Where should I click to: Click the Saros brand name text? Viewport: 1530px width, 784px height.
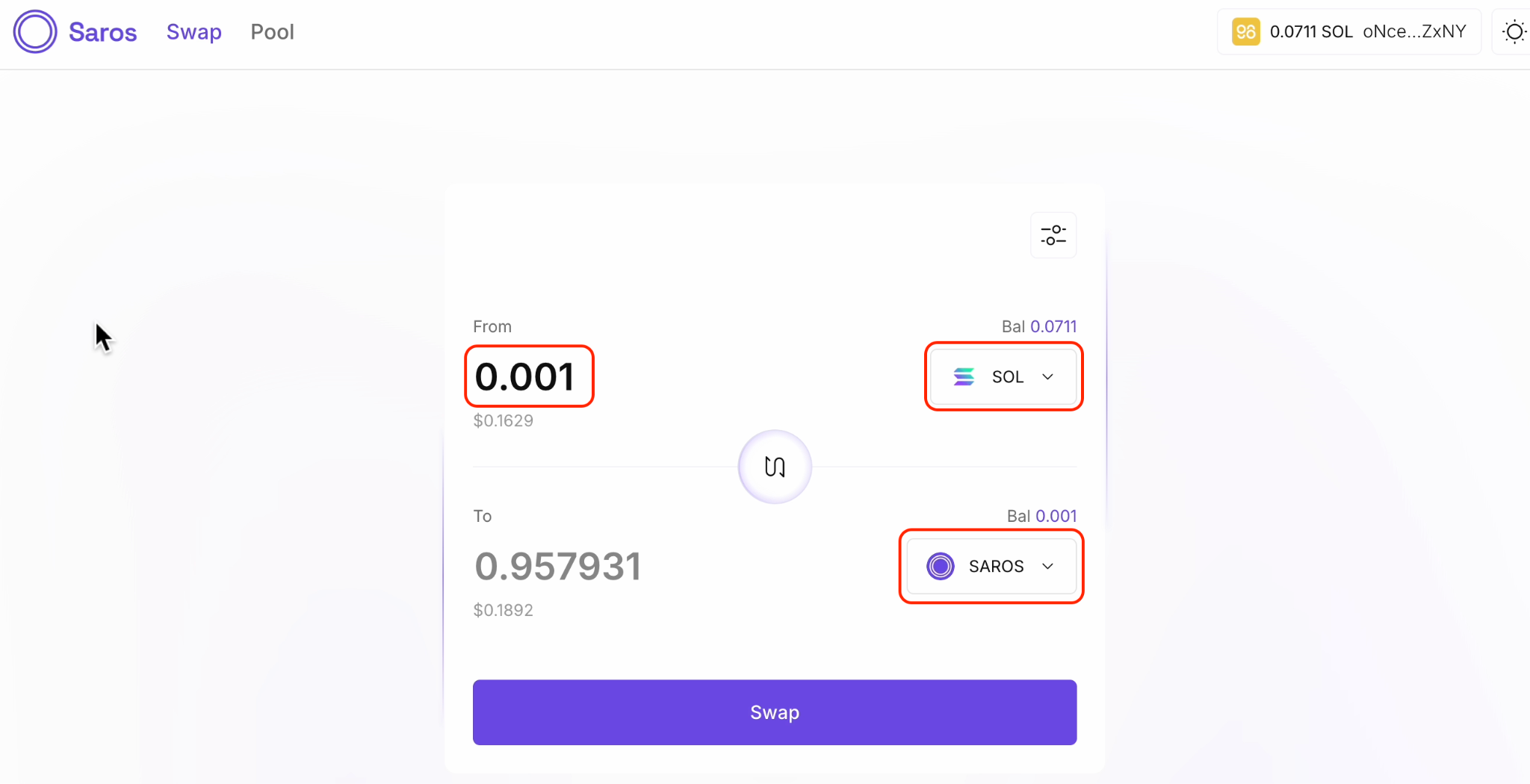click(x=103, y=32)
